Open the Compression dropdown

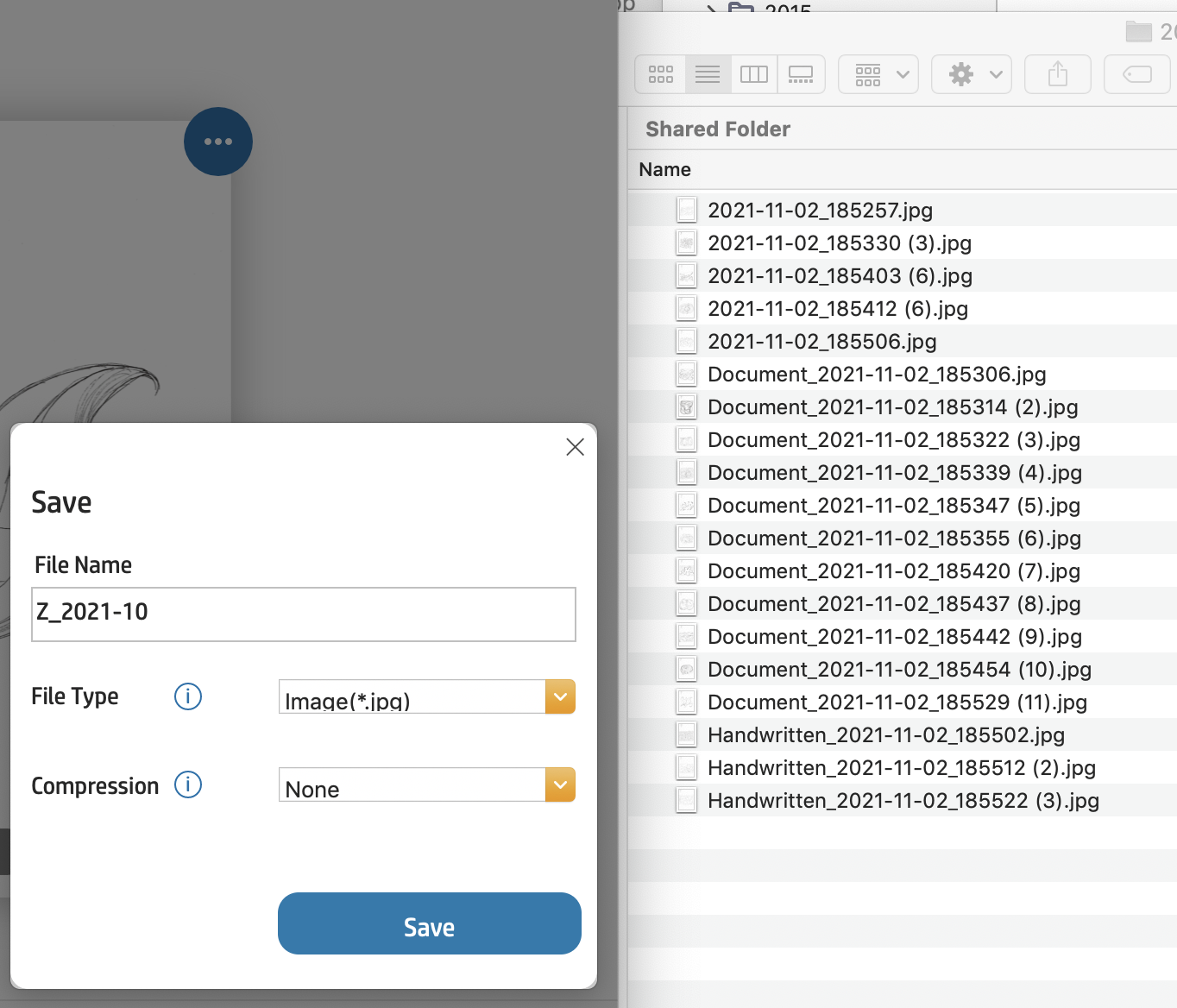point(559,784)
